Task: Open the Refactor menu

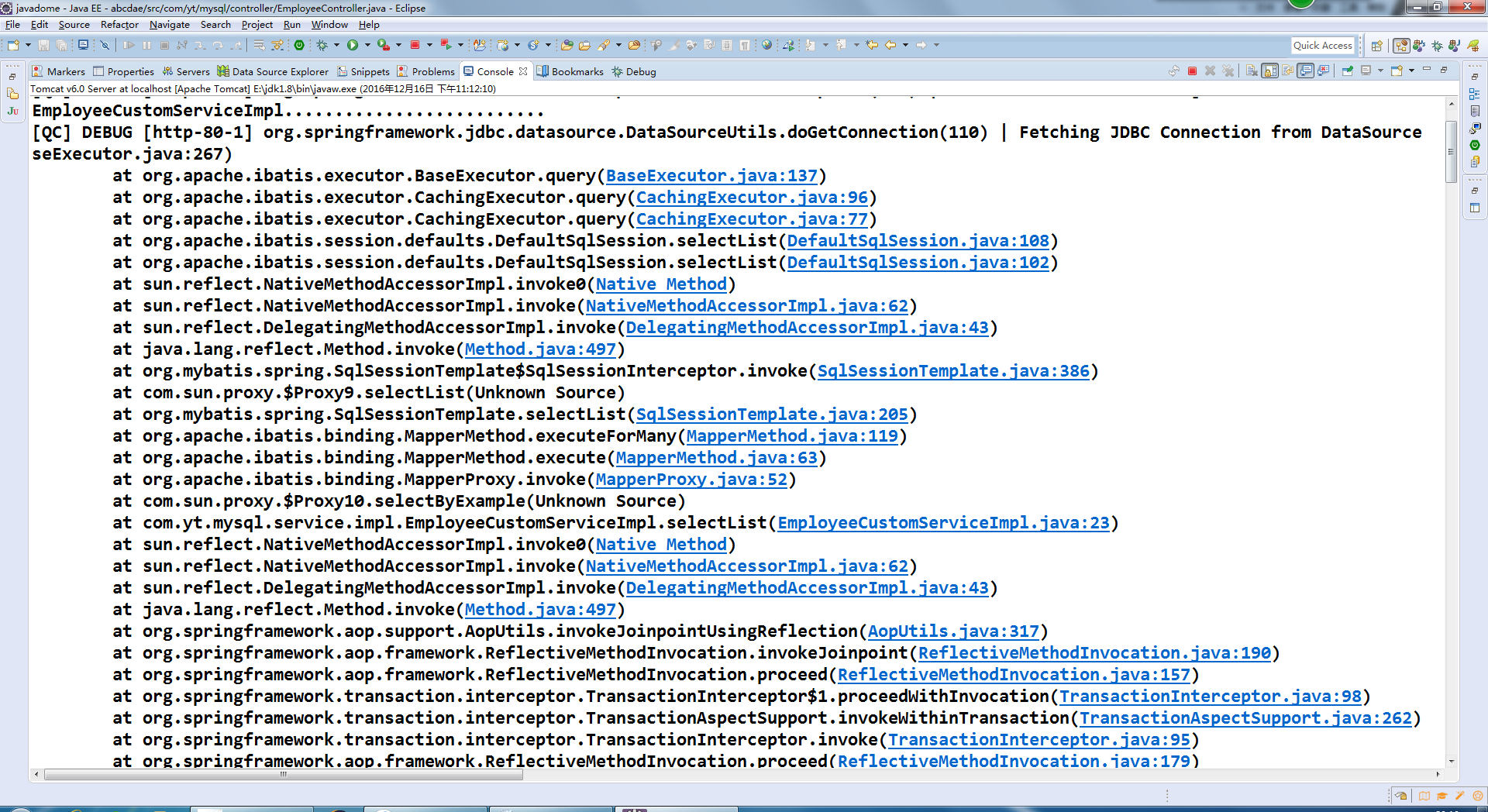Action: (x=119, y=25)
